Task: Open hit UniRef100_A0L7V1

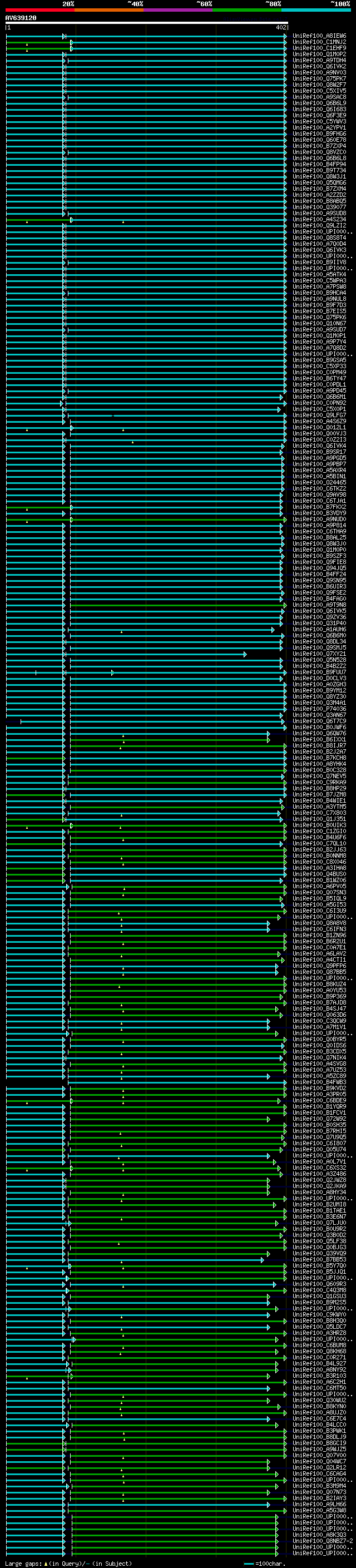Action: [x=319, y=1161]
